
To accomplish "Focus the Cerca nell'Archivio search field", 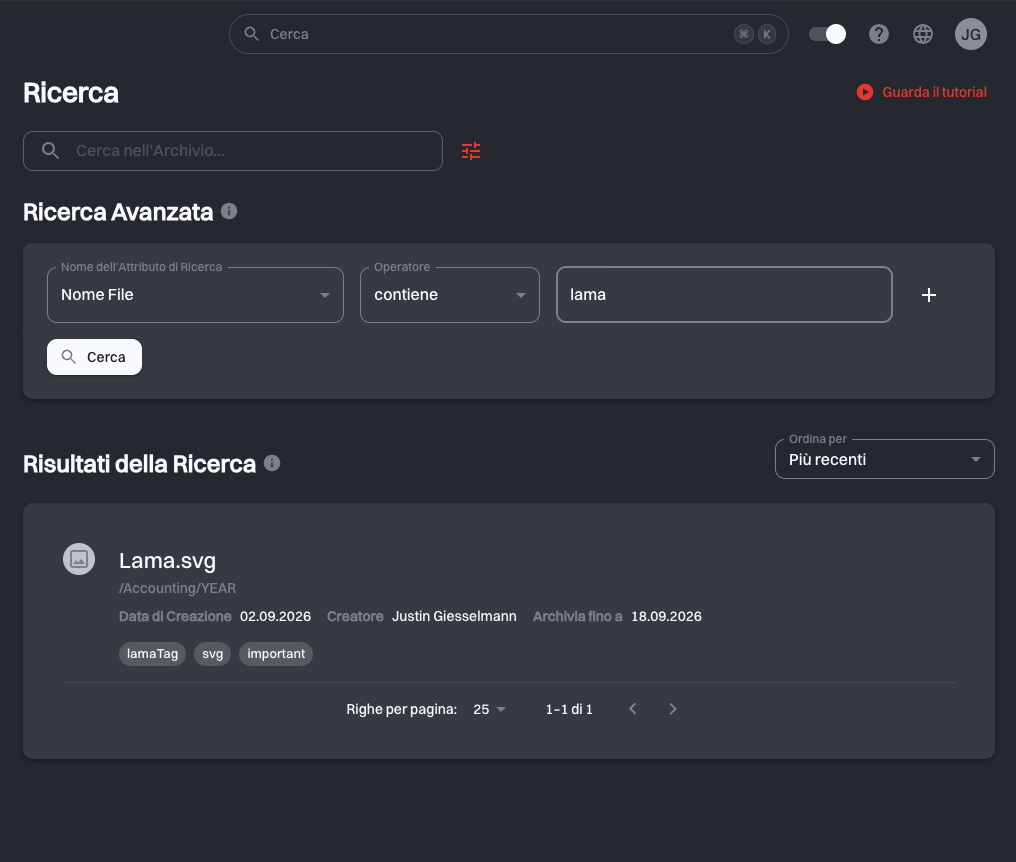I will point(233,151).
